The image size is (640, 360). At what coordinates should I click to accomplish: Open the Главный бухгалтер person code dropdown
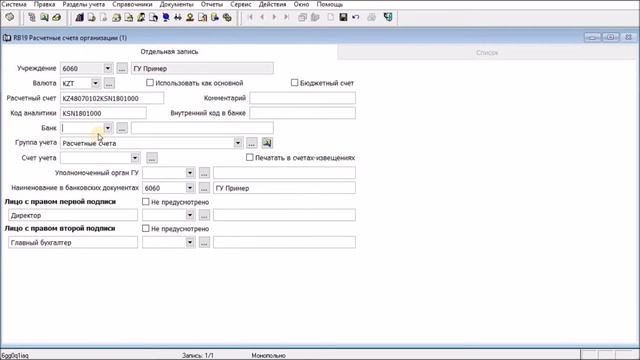[190, 242]
